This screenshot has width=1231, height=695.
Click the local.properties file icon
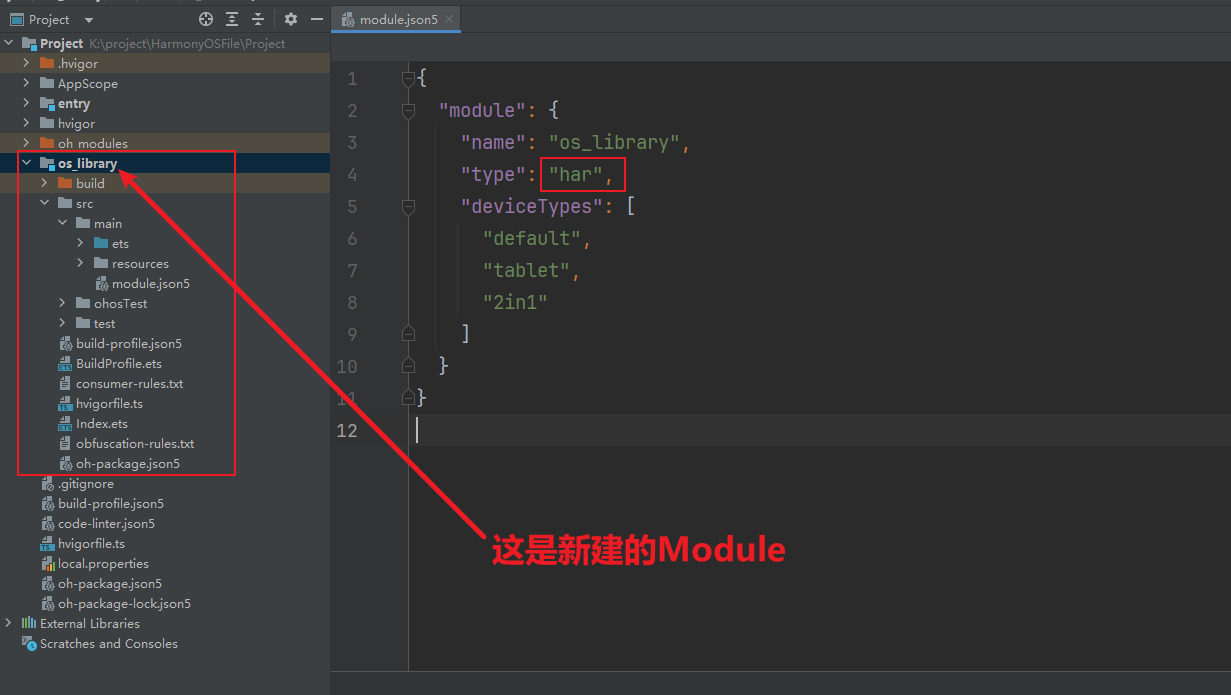click(x=48, y=563)
